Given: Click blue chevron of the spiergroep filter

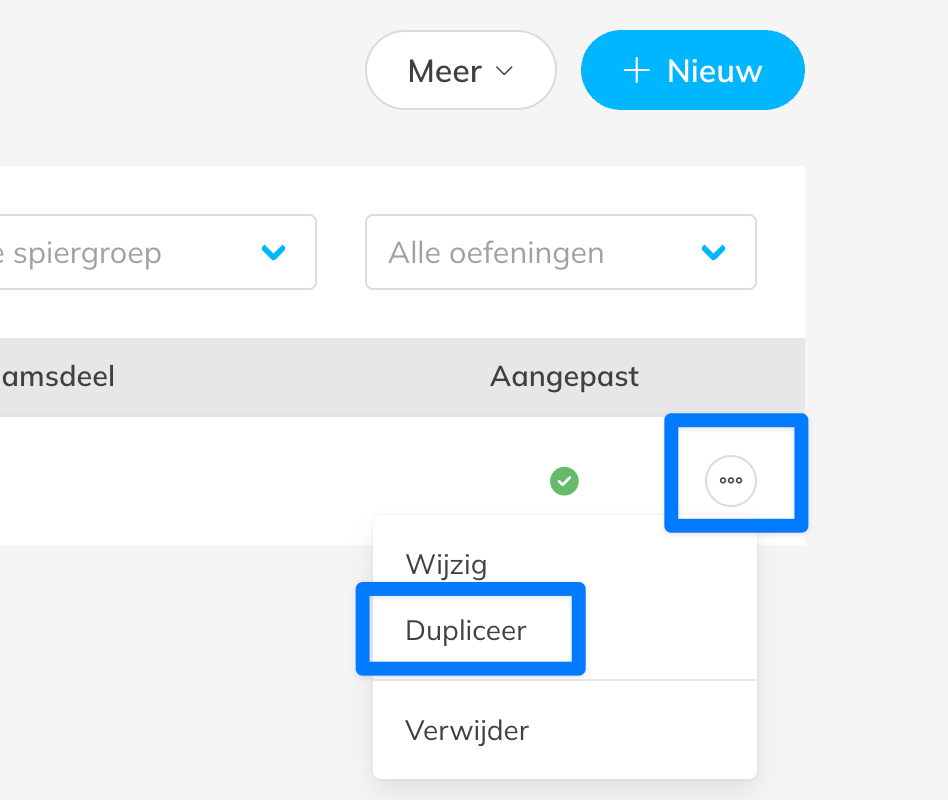Looking at the screenshot, I should (273, 252).
